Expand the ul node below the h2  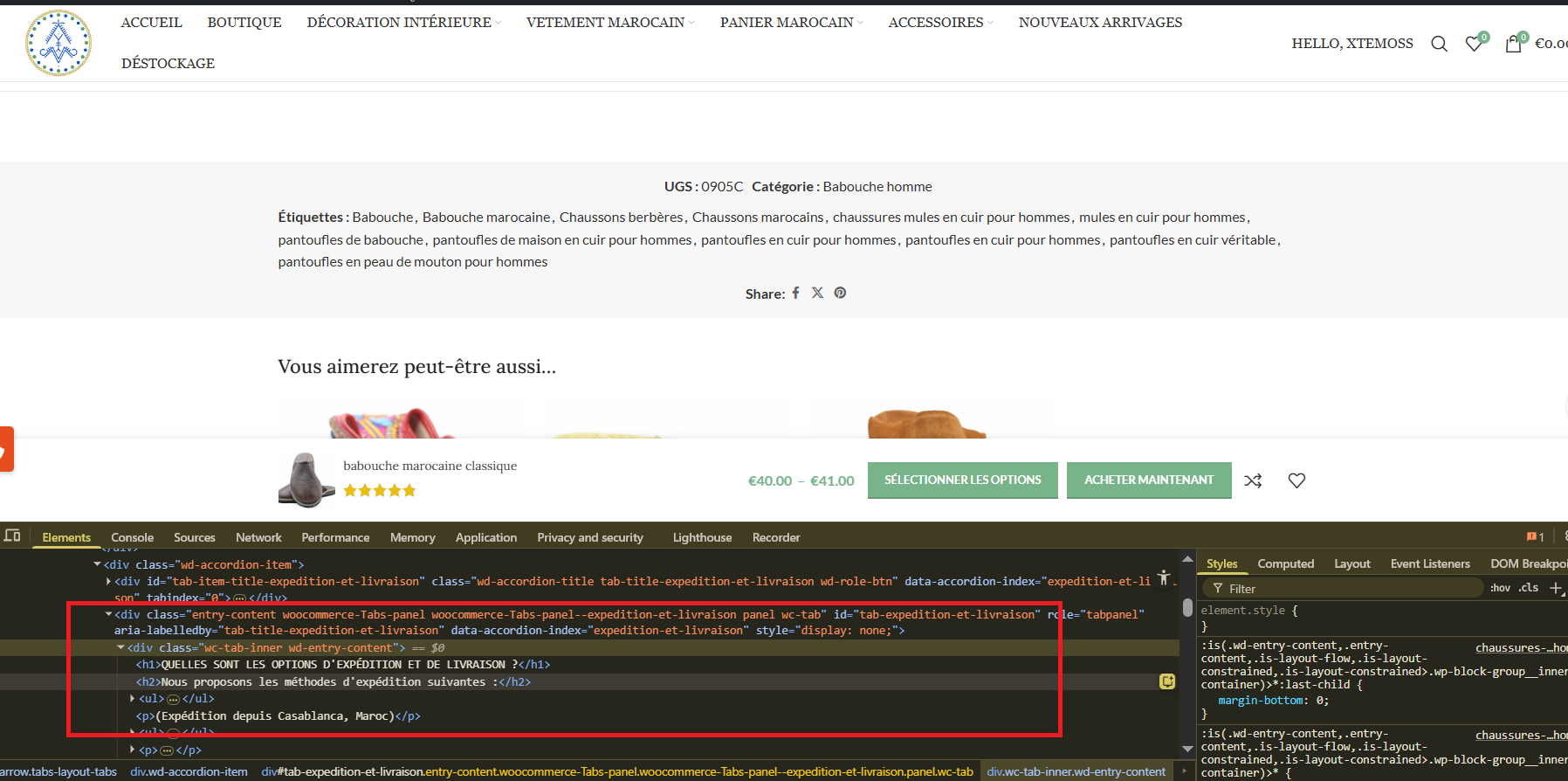coord(133,698)
